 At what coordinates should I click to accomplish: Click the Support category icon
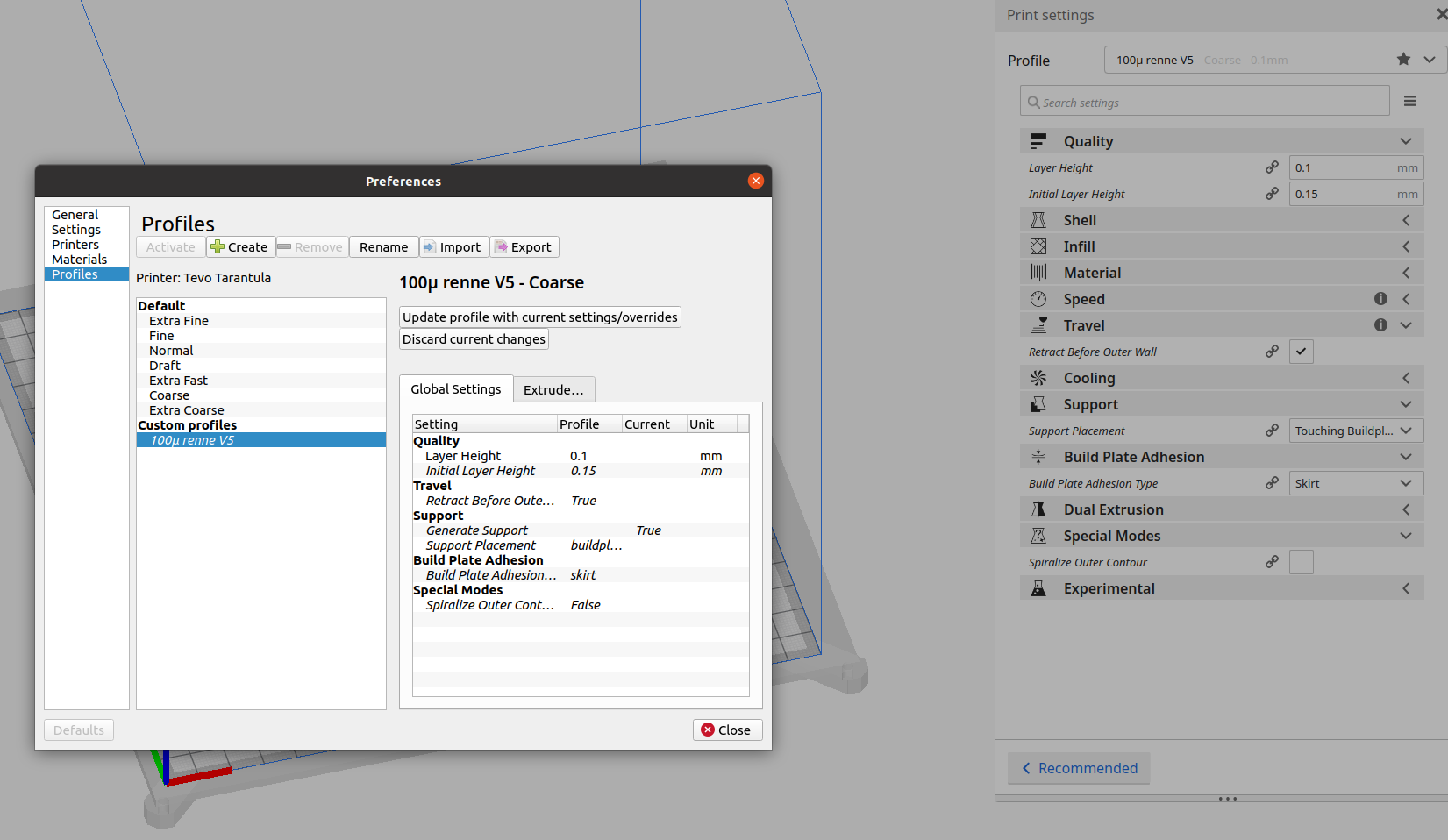tap(1038, 404)
